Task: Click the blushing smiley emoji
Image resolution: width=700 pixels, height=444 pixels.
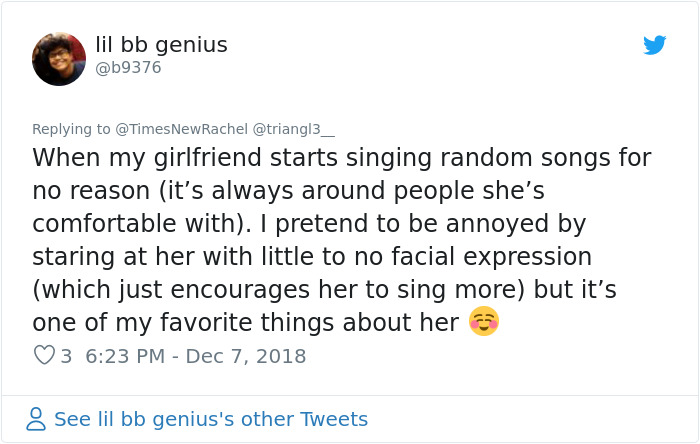Action: point(484,322)
